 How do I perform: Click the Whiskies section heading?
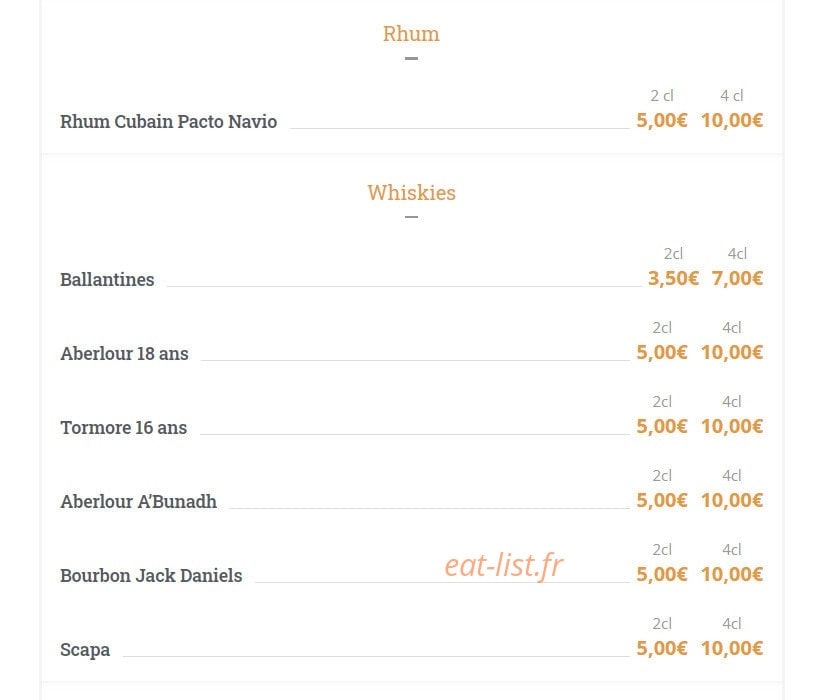coord(411,193)
